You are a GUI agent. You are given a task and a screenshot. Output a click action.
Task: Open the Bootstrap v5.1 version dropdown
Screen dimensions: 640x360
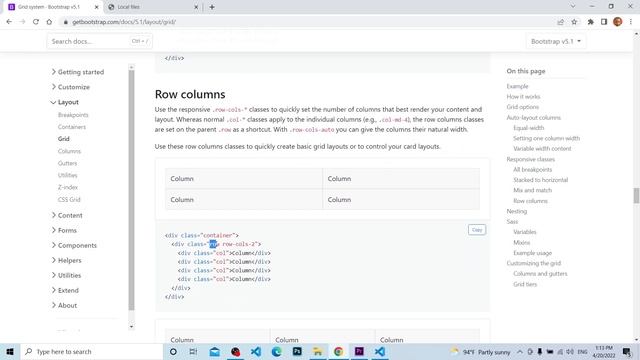[x=556, y=41]
